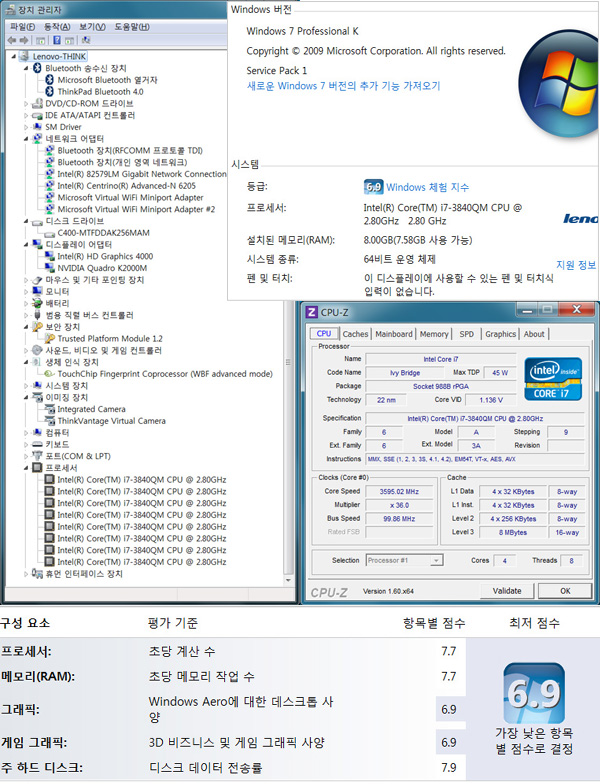Open the 지원 정보 link
The image size is (600, 784).
[576, 265]
